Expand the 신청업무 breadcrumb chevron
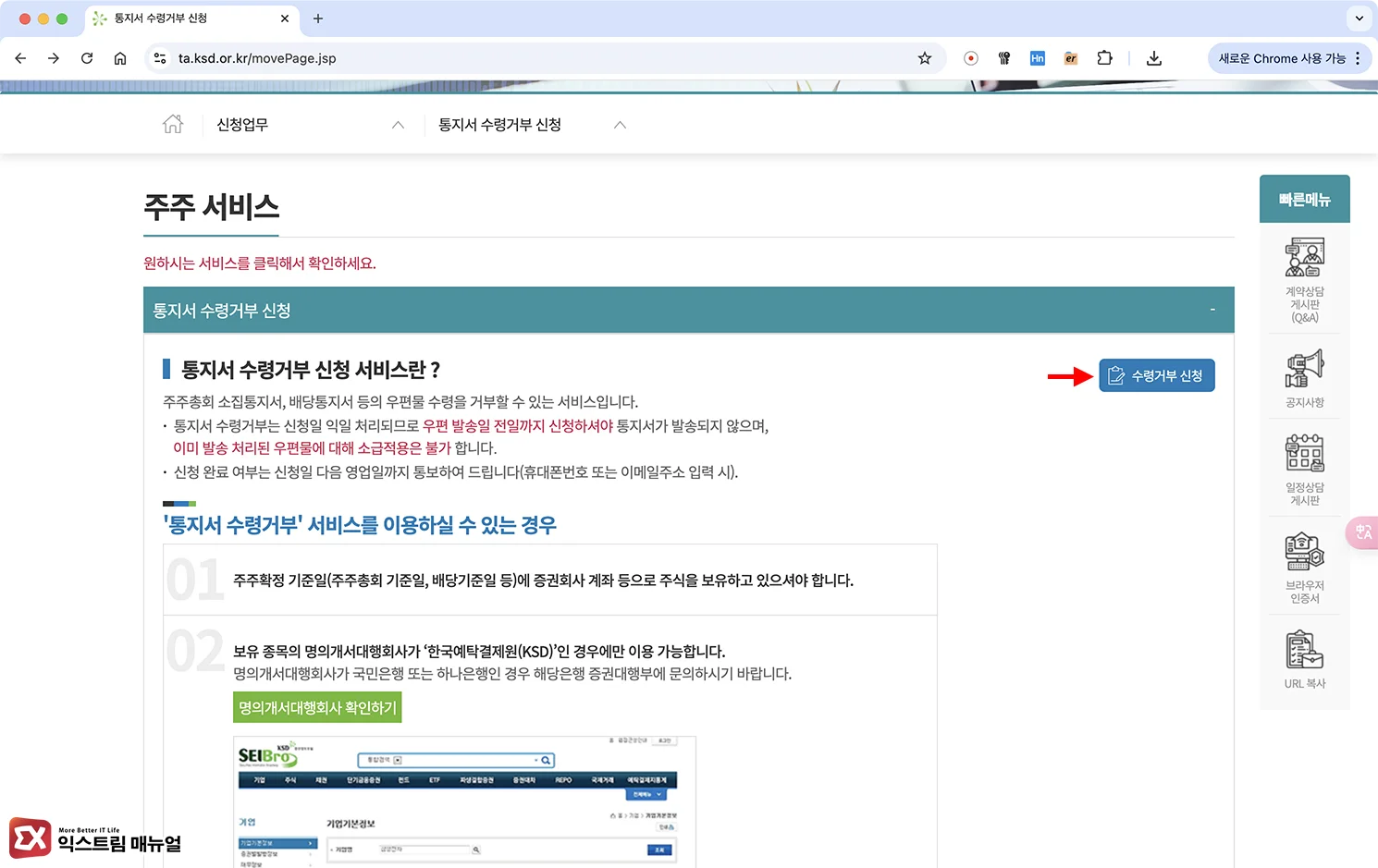 coord(398,124)
